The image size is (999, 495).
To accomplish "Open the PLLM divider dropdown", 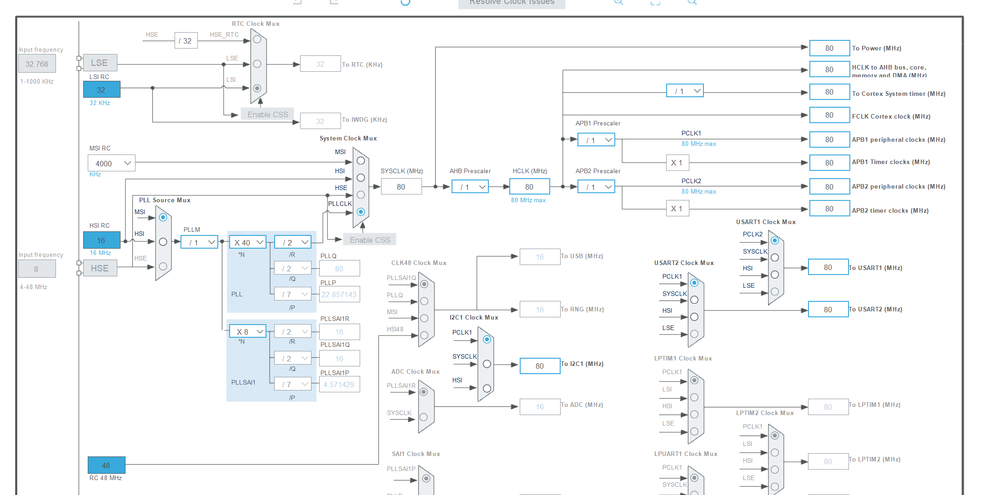I will [199, 242].
